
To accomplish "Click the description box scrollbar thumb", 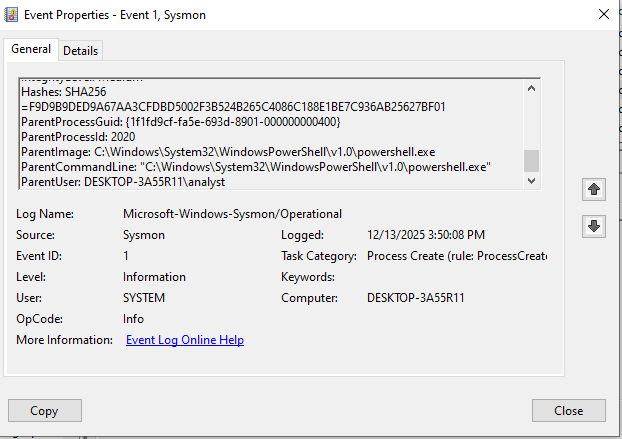I will point(531,161).
